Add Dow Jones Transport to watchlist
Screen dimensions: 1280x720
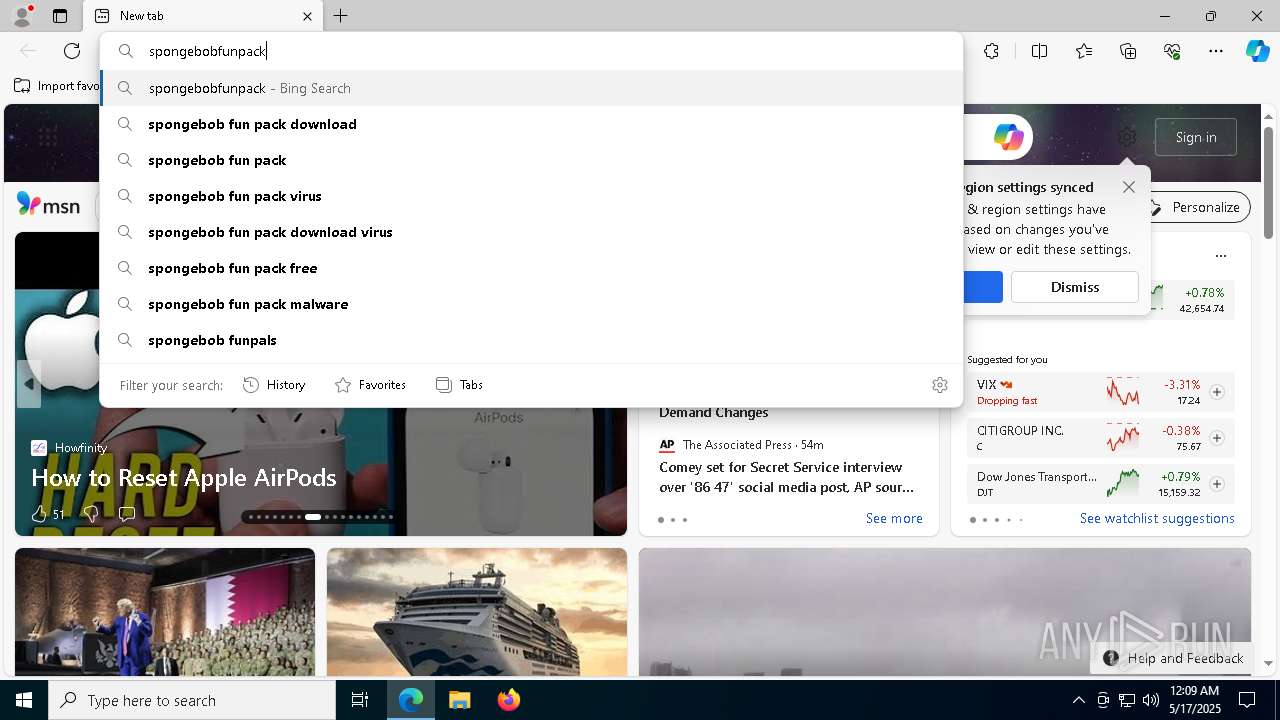[x=1217, y=484]
